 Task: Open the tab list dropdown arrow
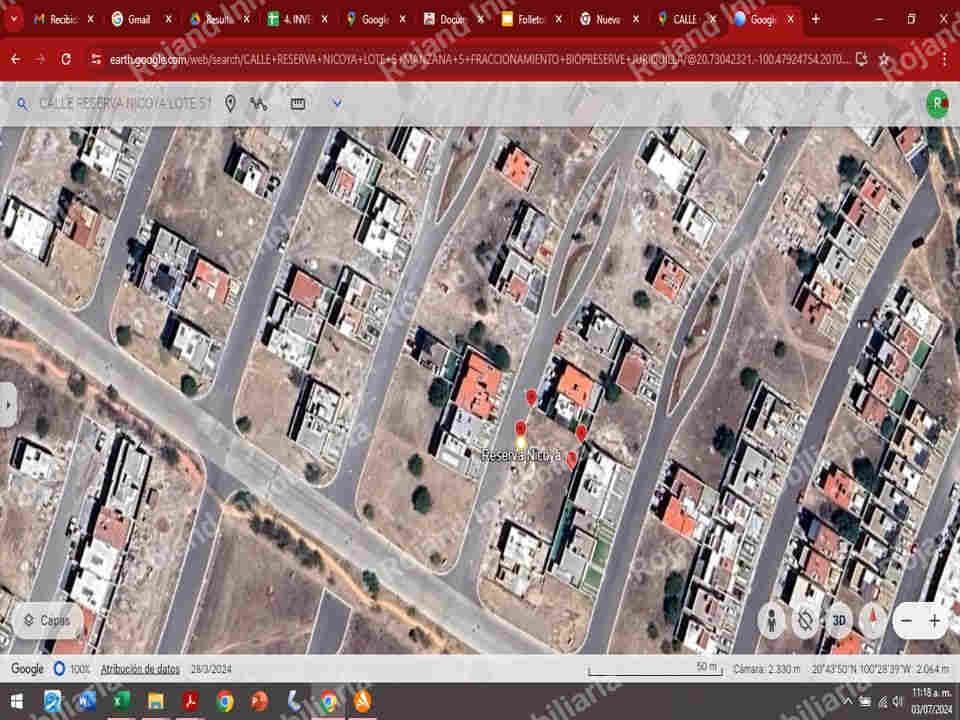tap(13, 19)
